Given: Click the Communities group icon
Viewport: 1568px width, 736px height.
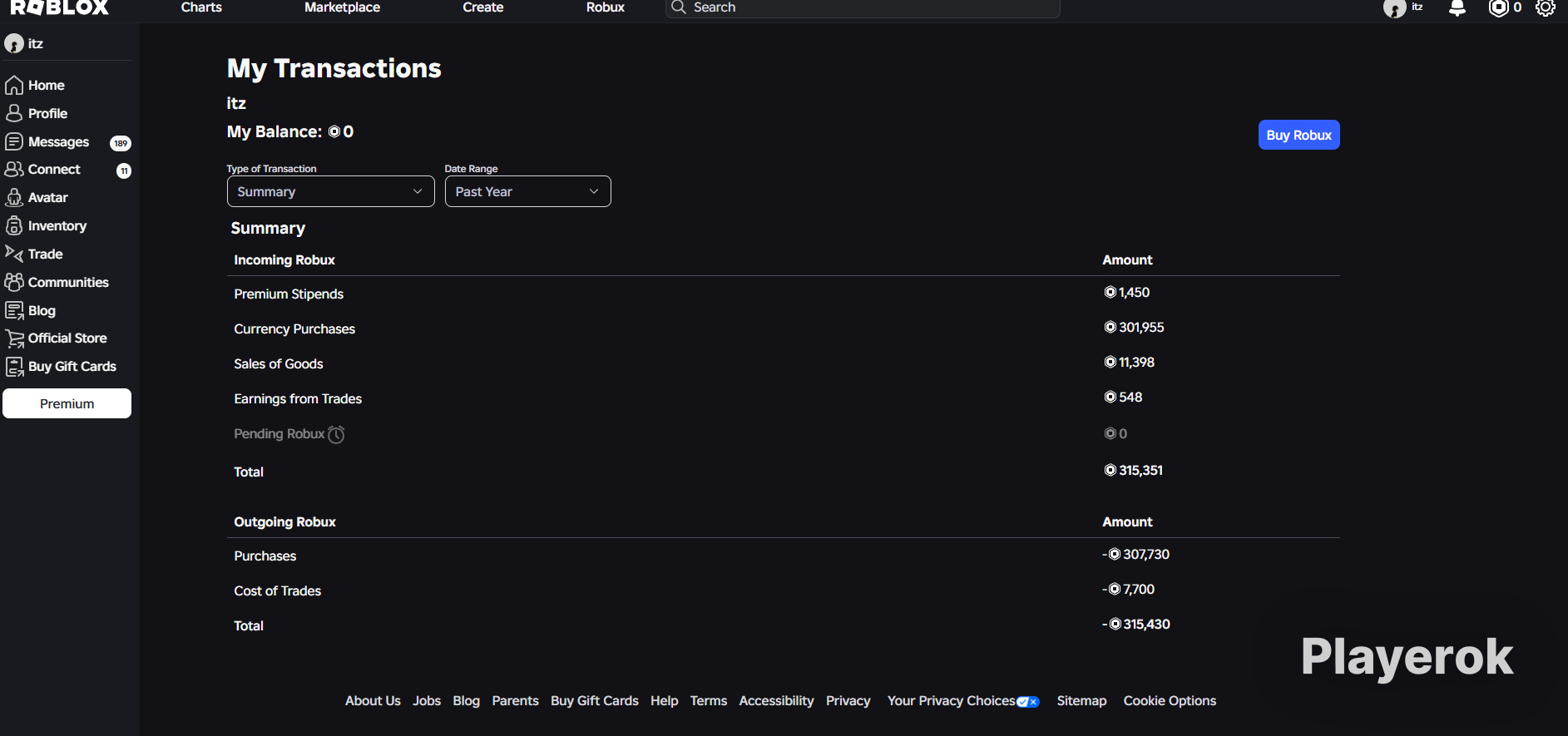Looking at the screenshot, I should [14, 282].
